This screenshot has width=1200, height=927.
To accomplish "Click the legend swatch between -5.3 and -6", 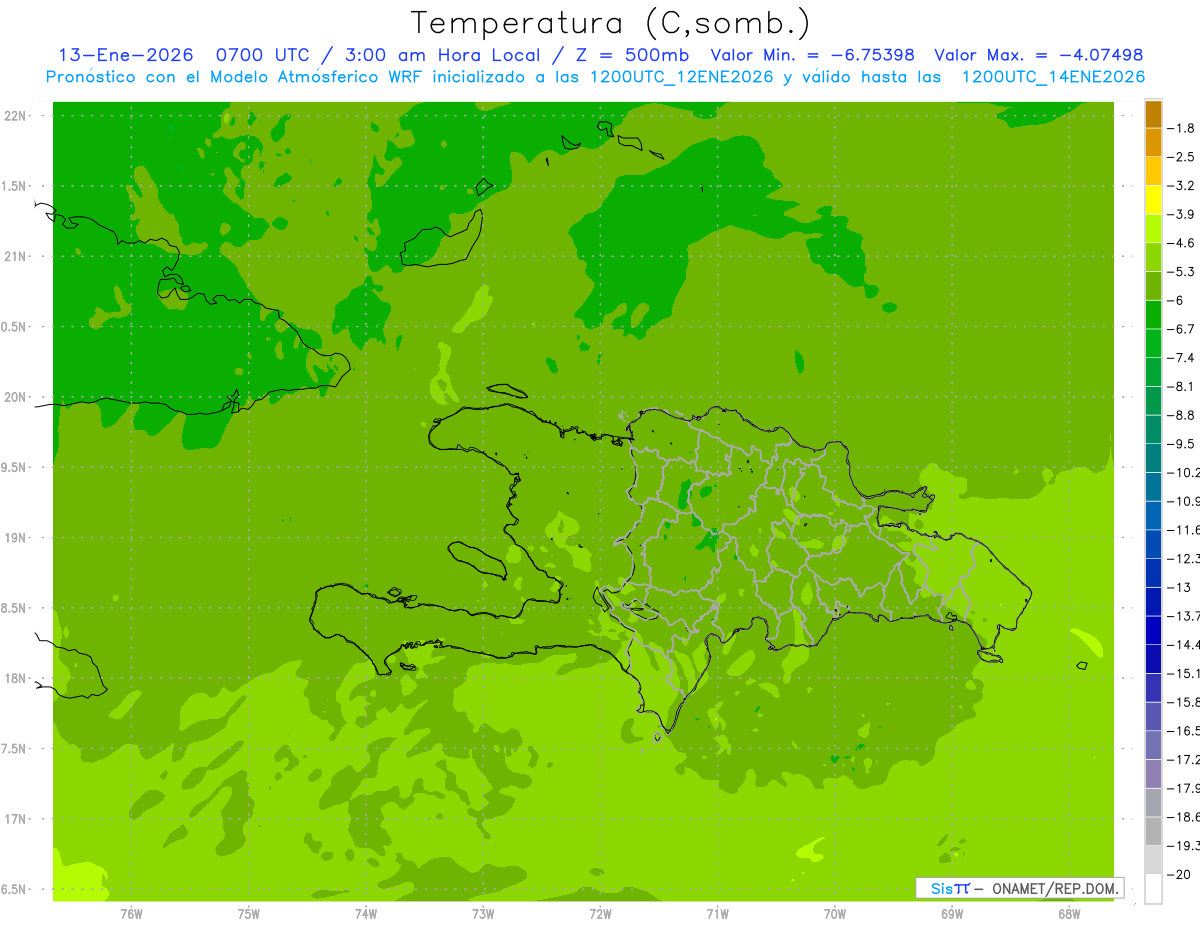I will (1153, 287).
